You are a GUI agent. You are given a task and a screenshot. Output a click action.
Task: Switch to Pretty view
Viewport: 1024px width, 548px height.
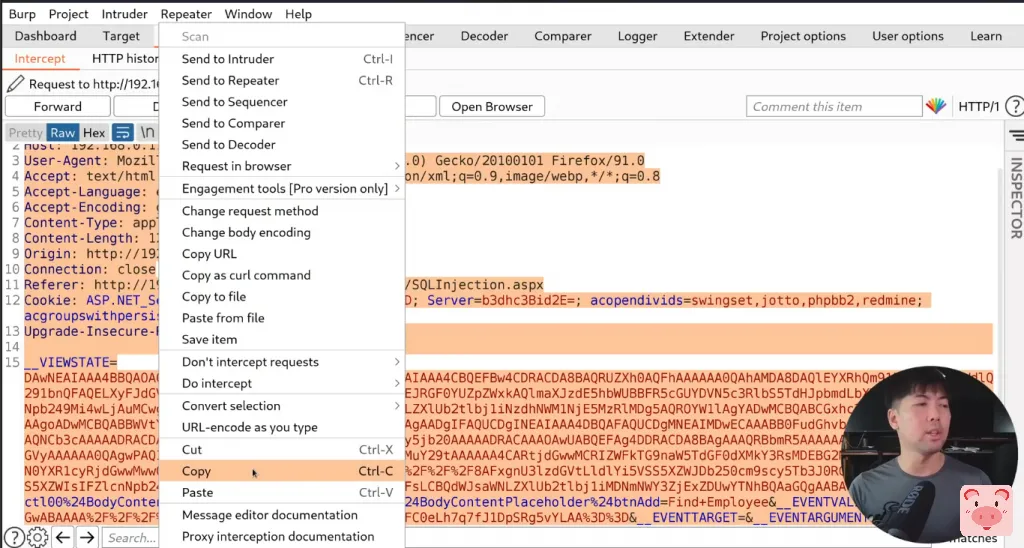[x=26, y=133]
